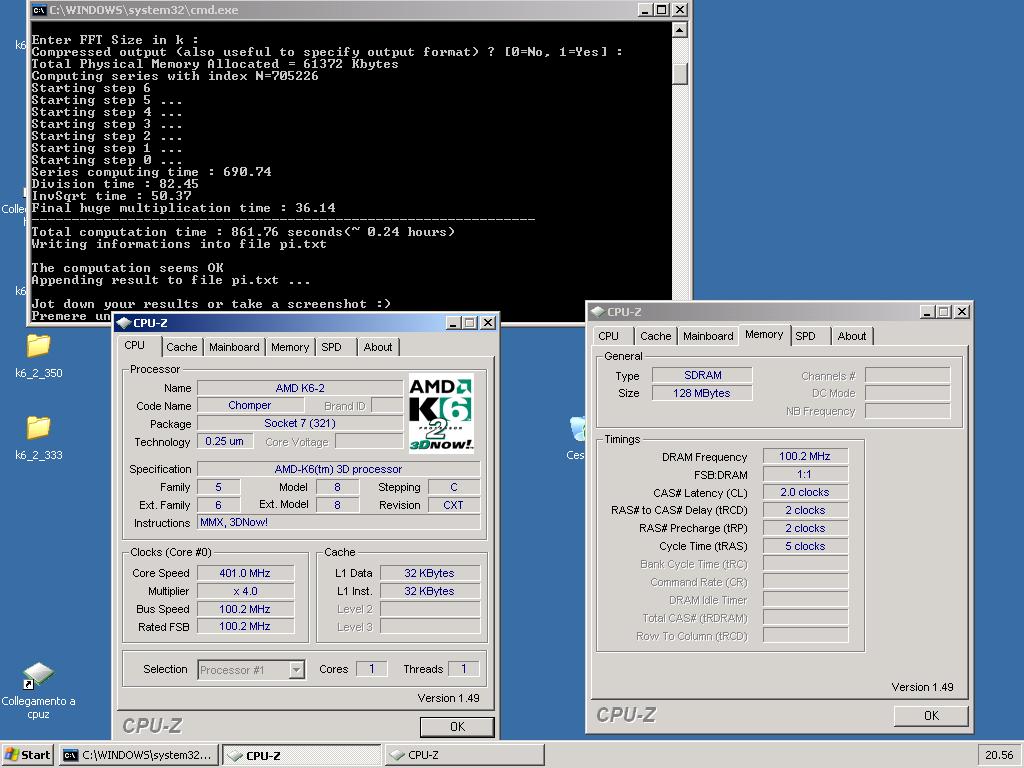Click the Socket 7 (321) package field
The height and width of the screenshot is (768, 1024).
click(x=300, y=423)
